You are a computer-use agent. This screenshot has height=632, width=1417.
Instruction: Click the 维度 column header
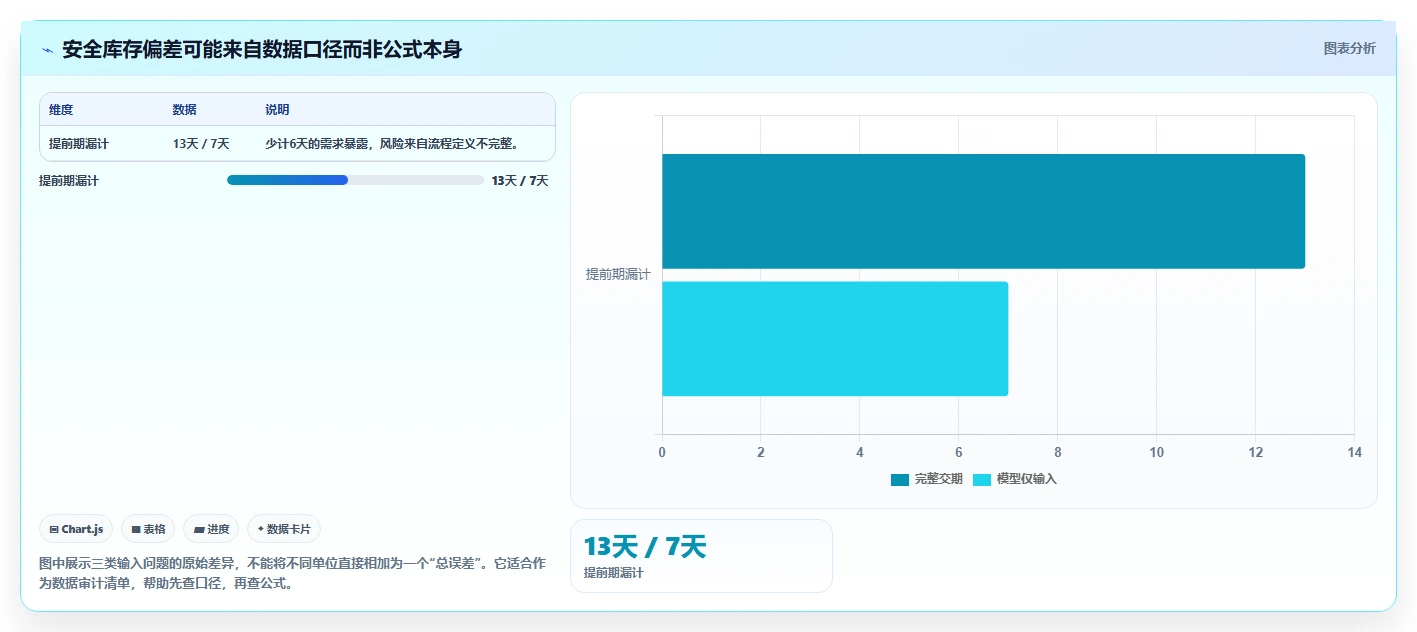pos(61,110)
